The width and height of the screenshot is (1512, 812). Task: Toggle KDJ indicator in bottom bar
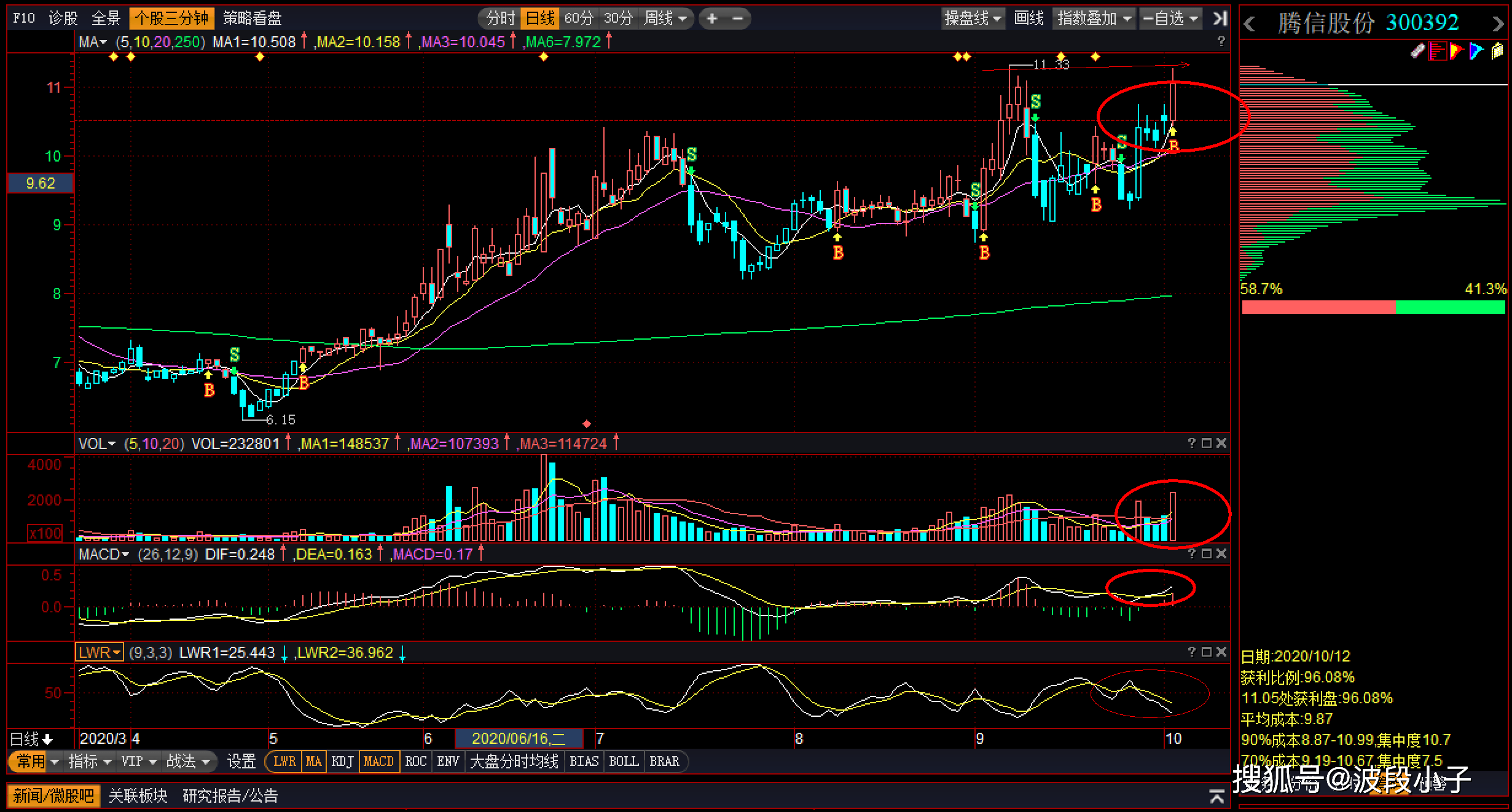(342, 762)
